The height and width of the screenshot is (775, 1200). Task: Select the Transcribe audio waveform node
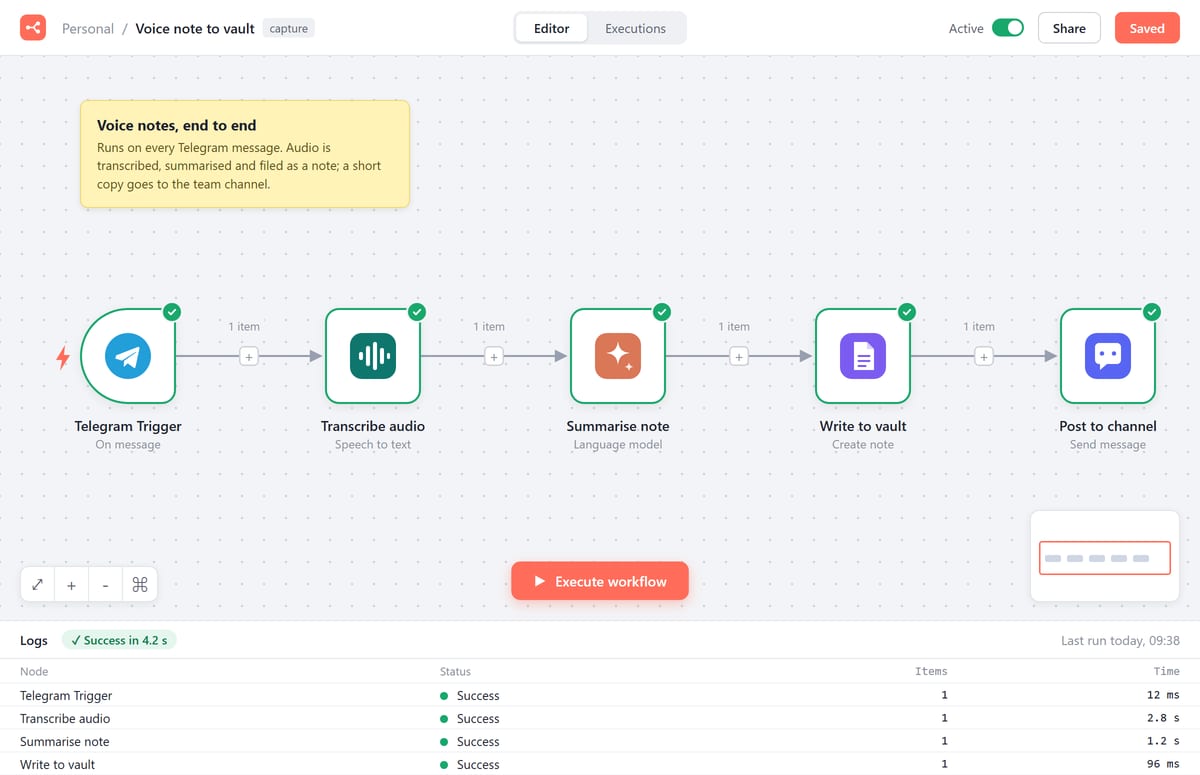tap(373, 356)
